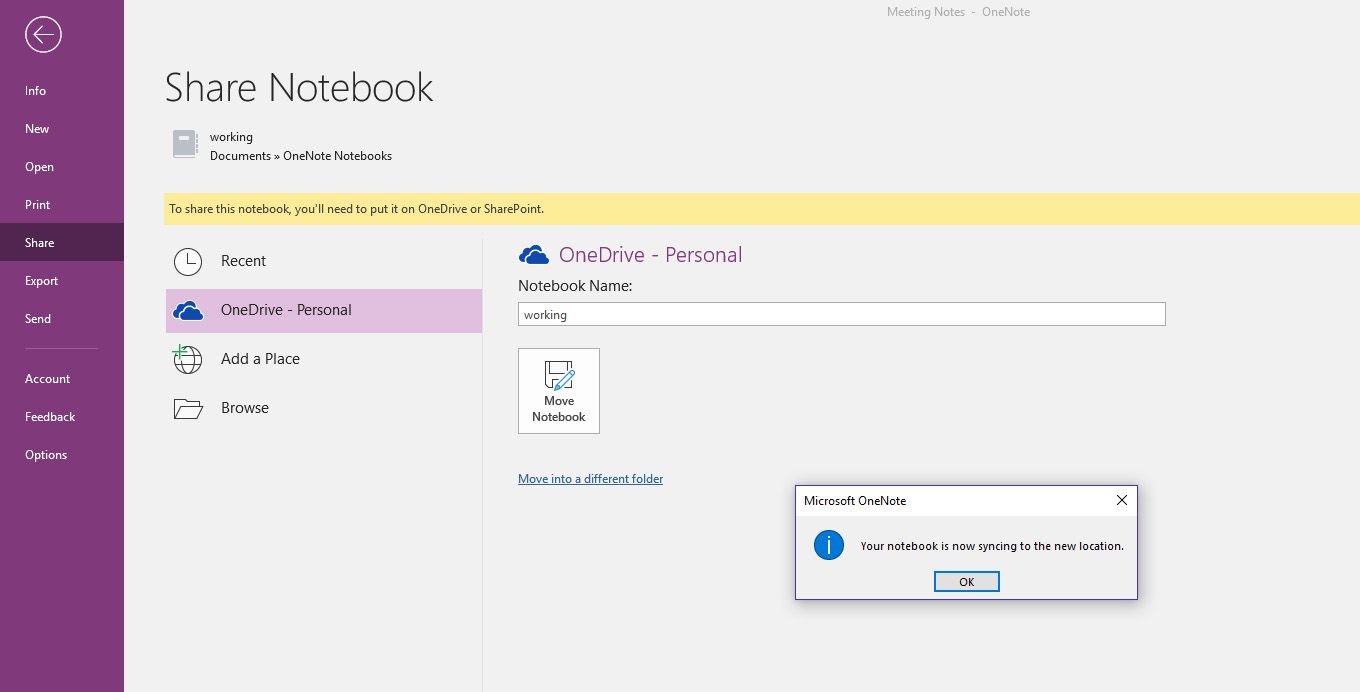The image size is (1360, 692).
Task: Click the Add a Place globe icon
Action: point(188,359)
